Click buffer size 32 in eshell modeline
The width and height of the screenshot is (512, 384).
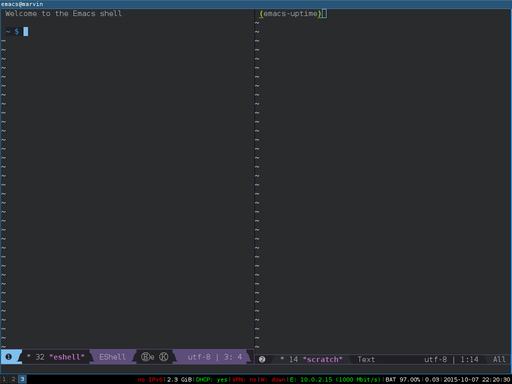40,357
